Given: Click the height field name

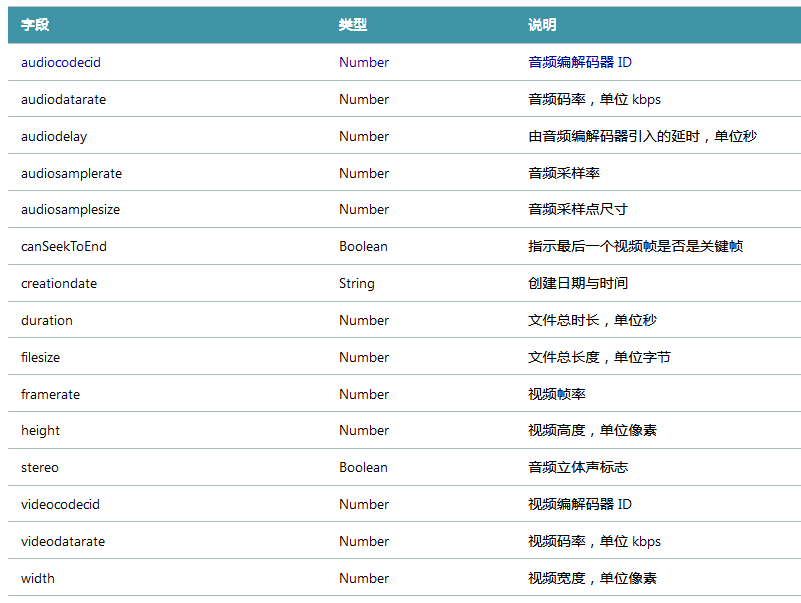Looking at the screenshot, I should 40,430.
